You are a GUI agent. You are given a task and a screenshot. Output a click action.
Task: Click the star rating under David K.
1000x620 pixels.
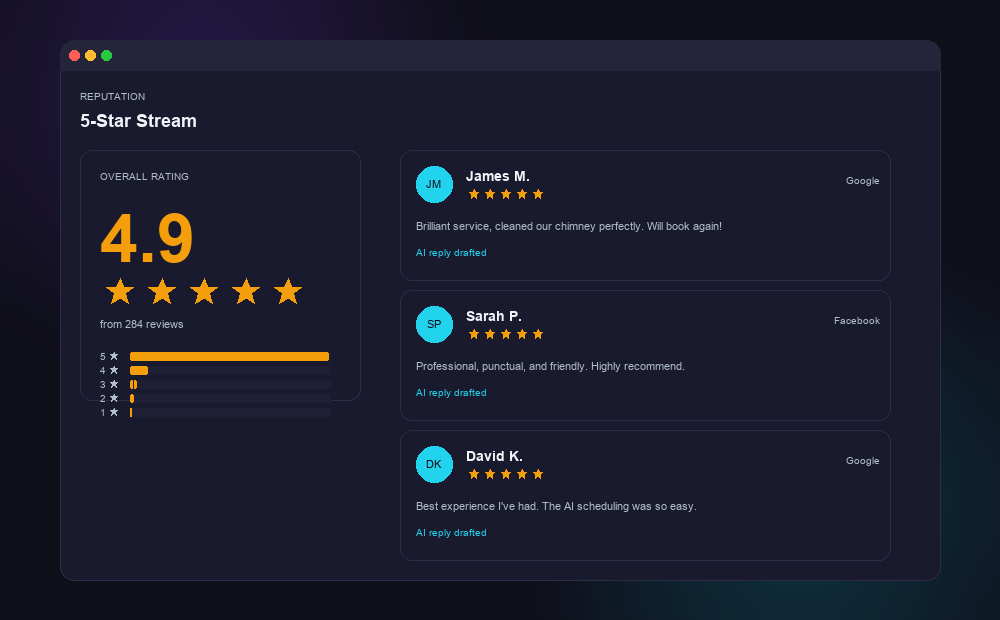click(x=506, y=474)
